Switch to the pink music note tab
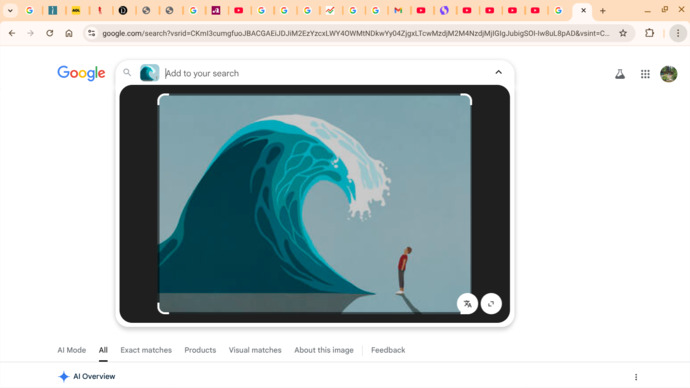The height and width of the screenshot is (388, 690). pyautogui.click(x=216, y=11)
